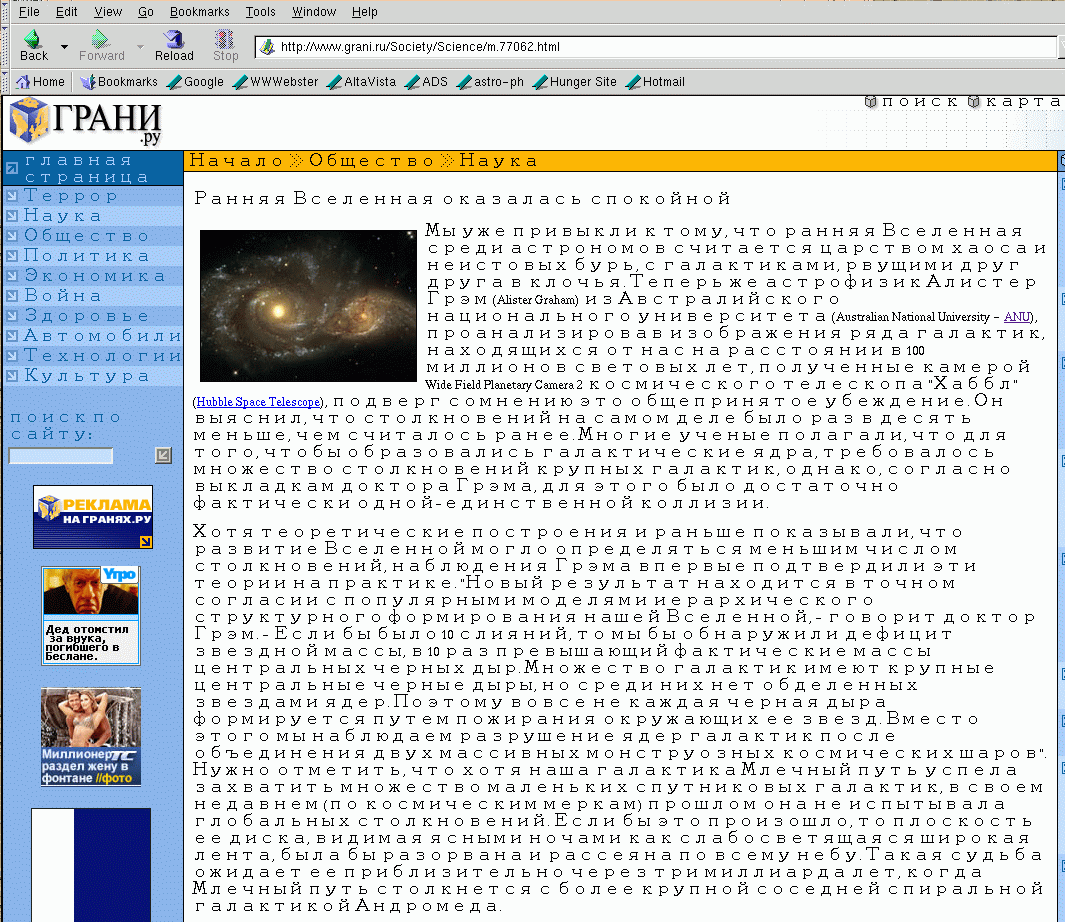The height and width of the screenshot is (922, 1065).
Task: Click the Back navigation arrow icon
Action: tap(32, 39)
